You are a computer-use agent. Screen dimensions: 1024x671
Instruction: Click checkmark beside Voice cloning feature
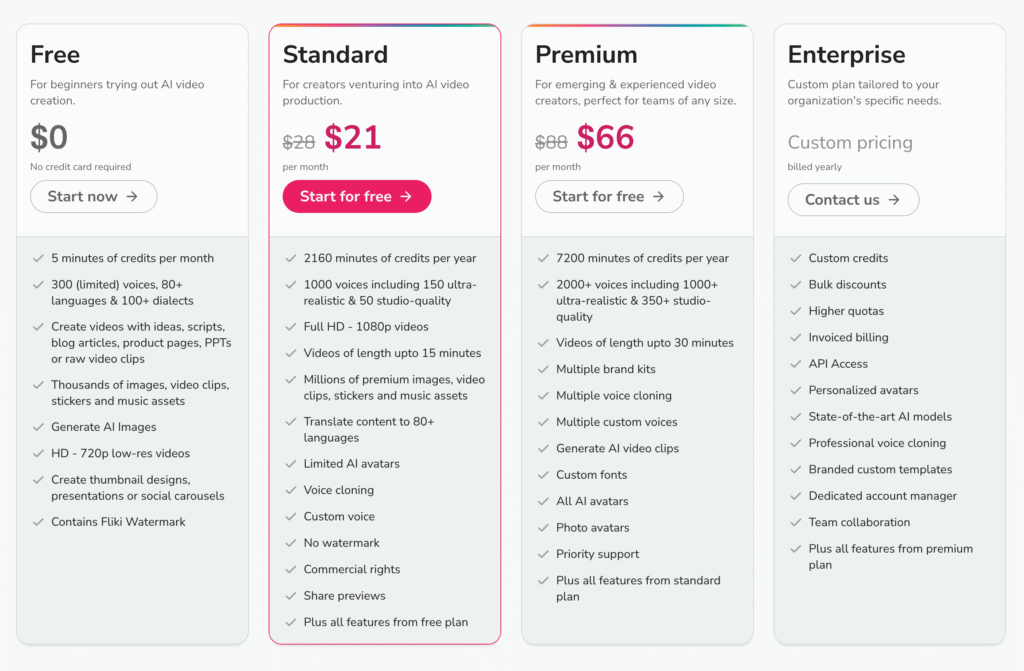291,490
